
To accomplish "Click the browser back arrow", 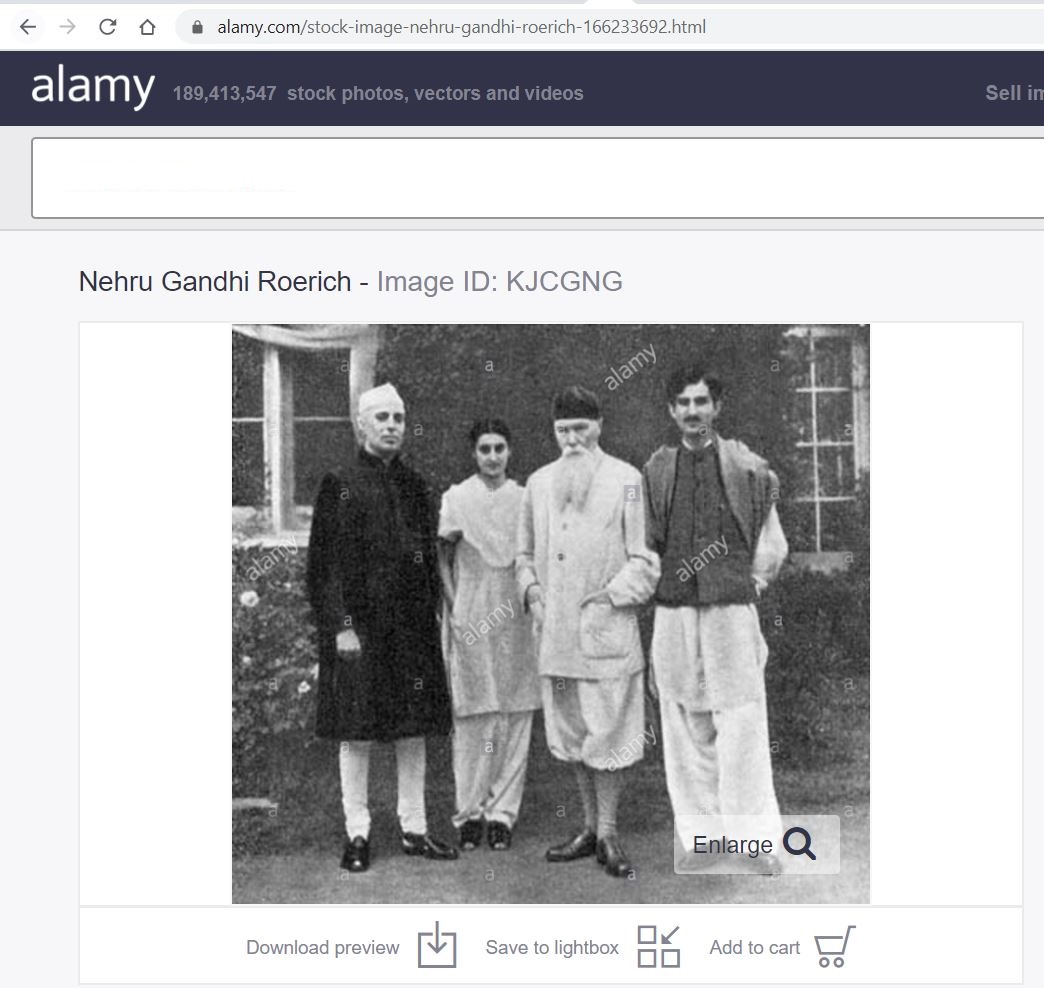I will click(x=28, y=27).
